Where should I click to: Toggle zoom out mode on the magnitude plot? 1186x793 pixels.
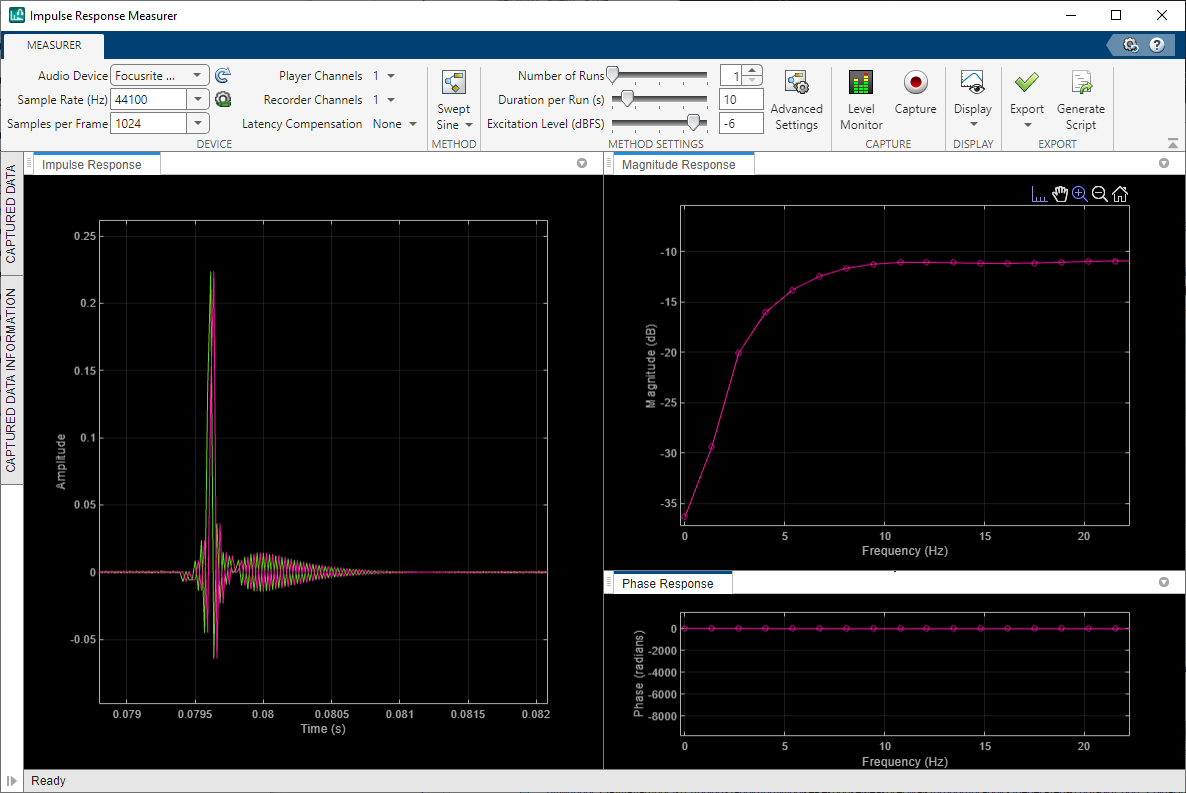pos(1099,193)
